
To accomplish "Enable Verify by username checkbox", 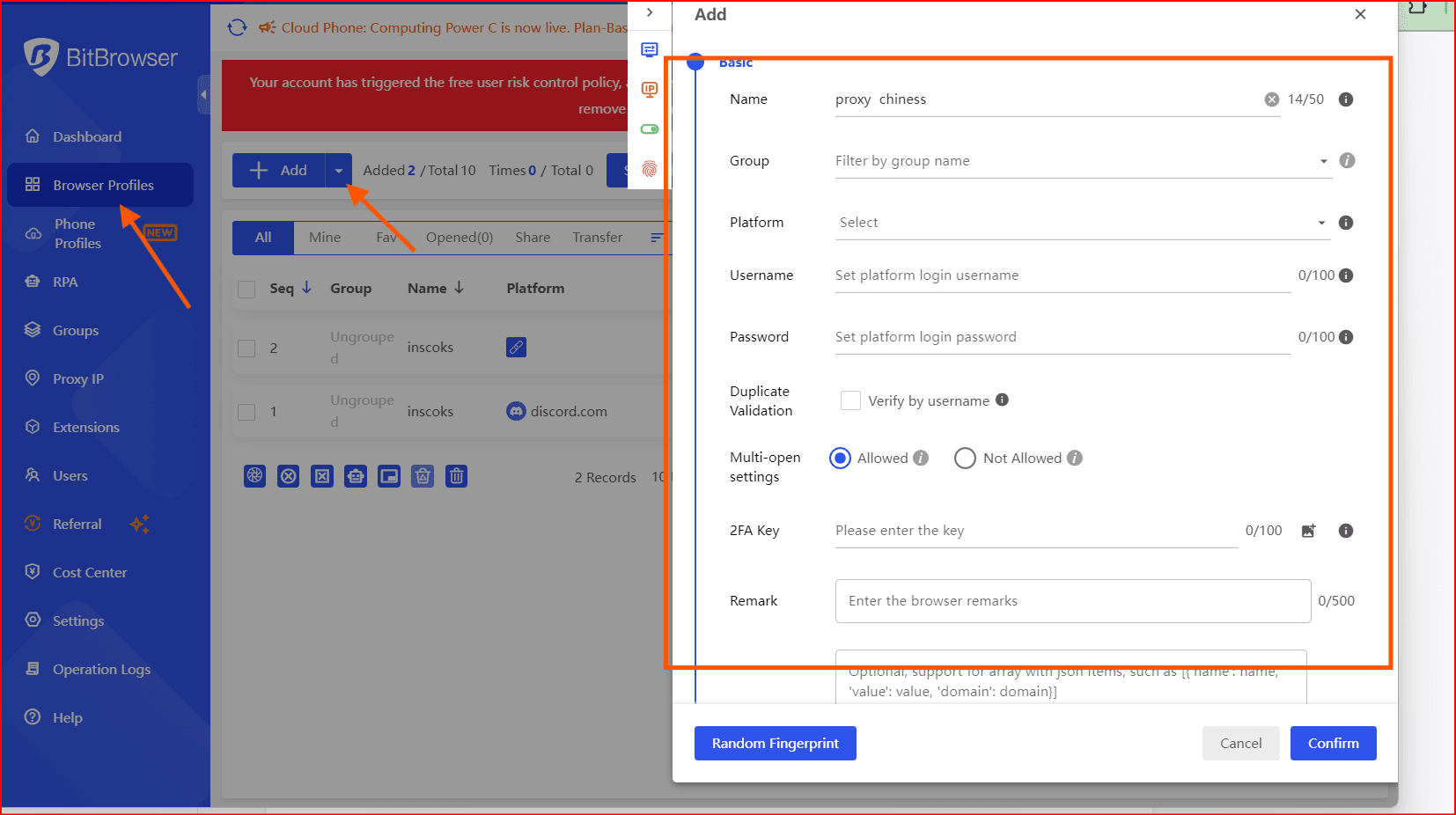I will 850,400.
